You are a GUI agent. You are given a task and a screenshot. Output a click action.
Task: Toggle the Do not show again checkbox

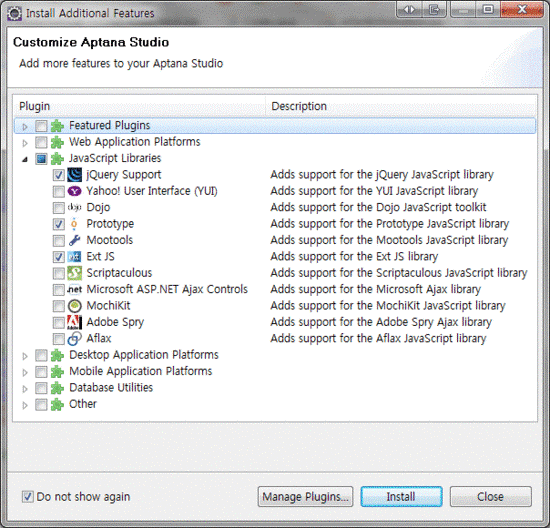(x=28, y=496)
